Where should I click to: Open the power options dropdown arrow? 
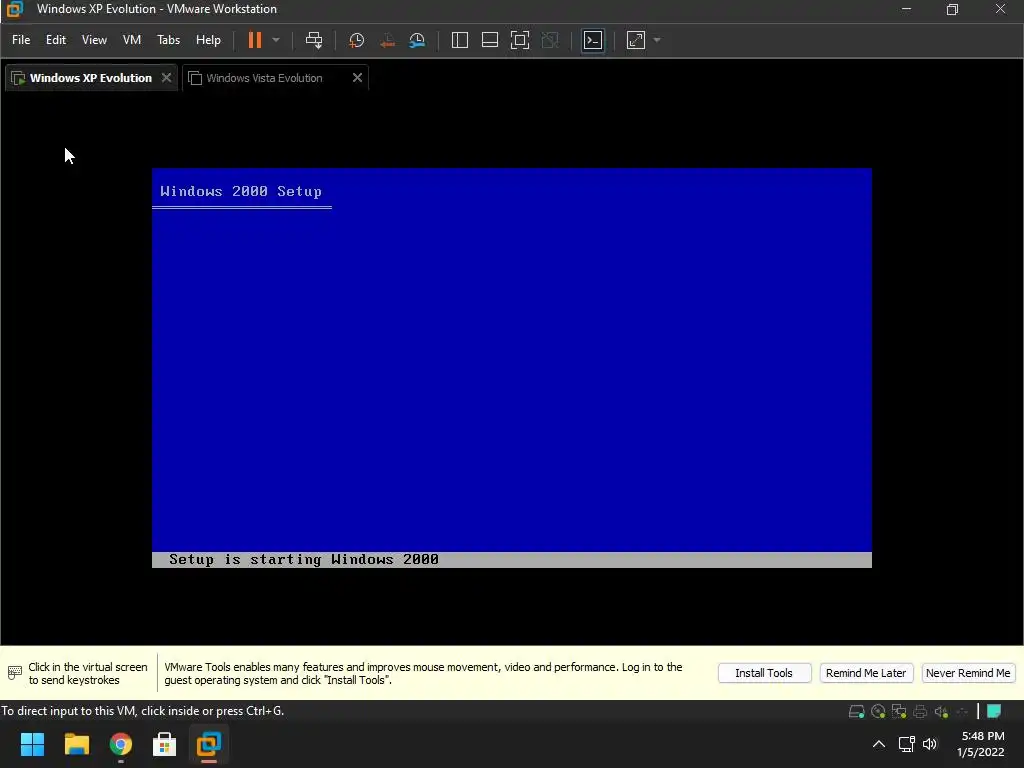coord(276,40)
